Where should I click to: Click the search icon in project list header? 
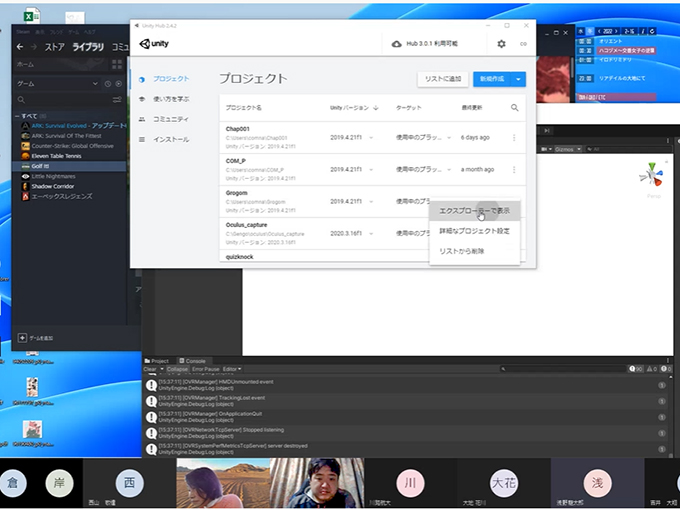click(x=514, y=108)
